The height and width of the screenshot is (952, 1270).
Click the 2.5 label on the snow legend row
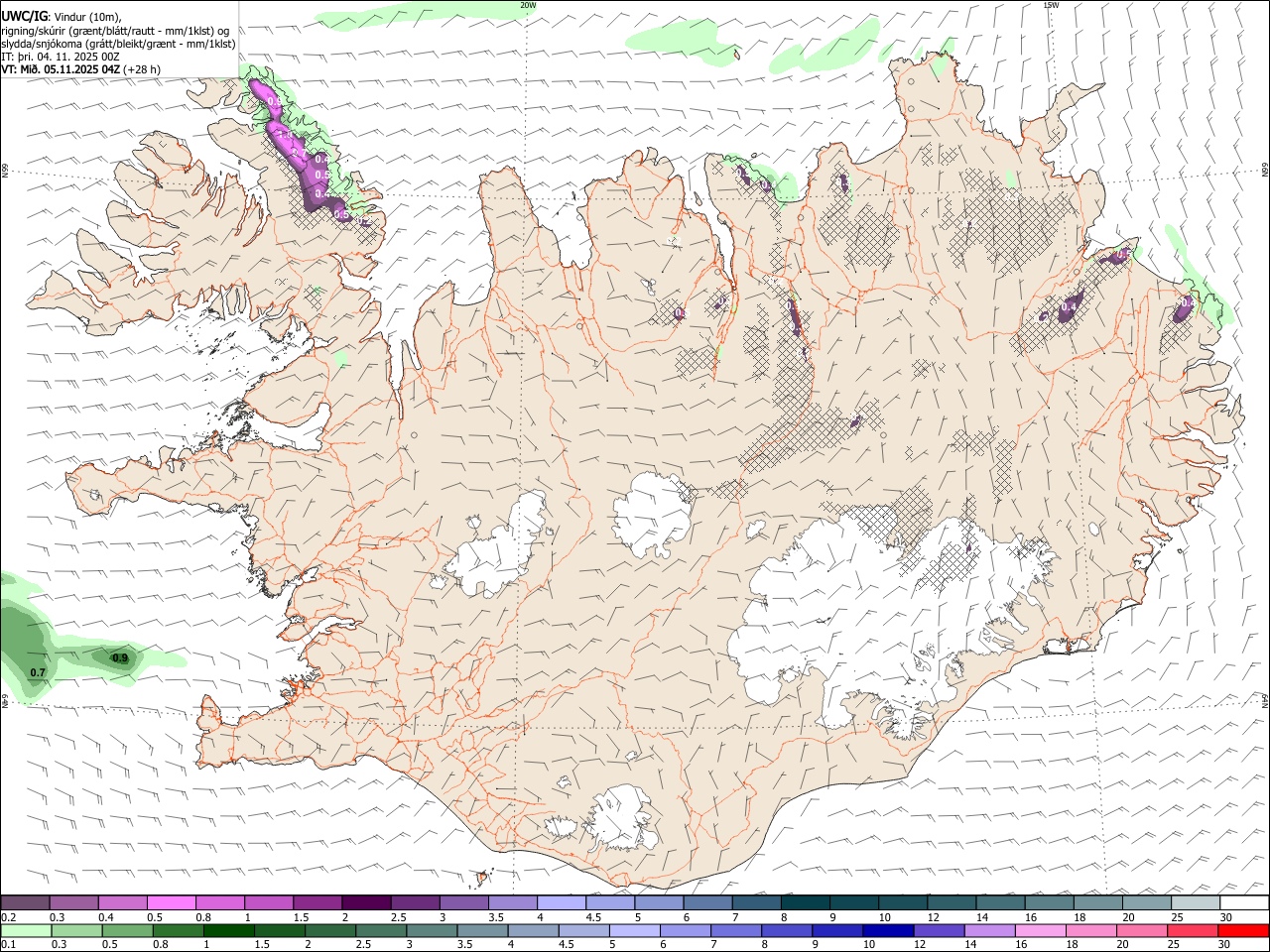[398, 917]
